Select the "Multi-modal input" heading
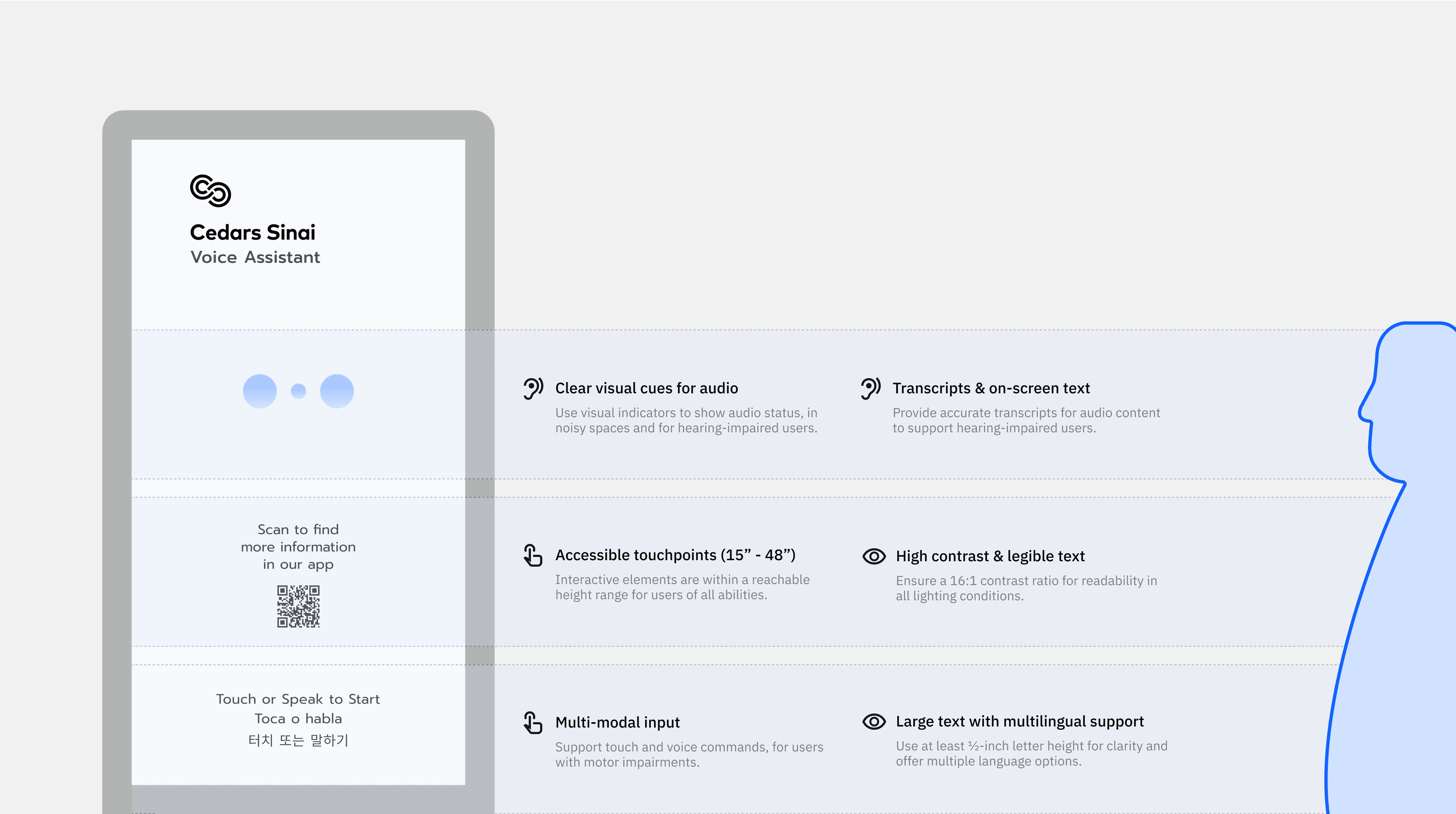The width and height of the screenshot is (1456, 814). click(x=618, y=722)
